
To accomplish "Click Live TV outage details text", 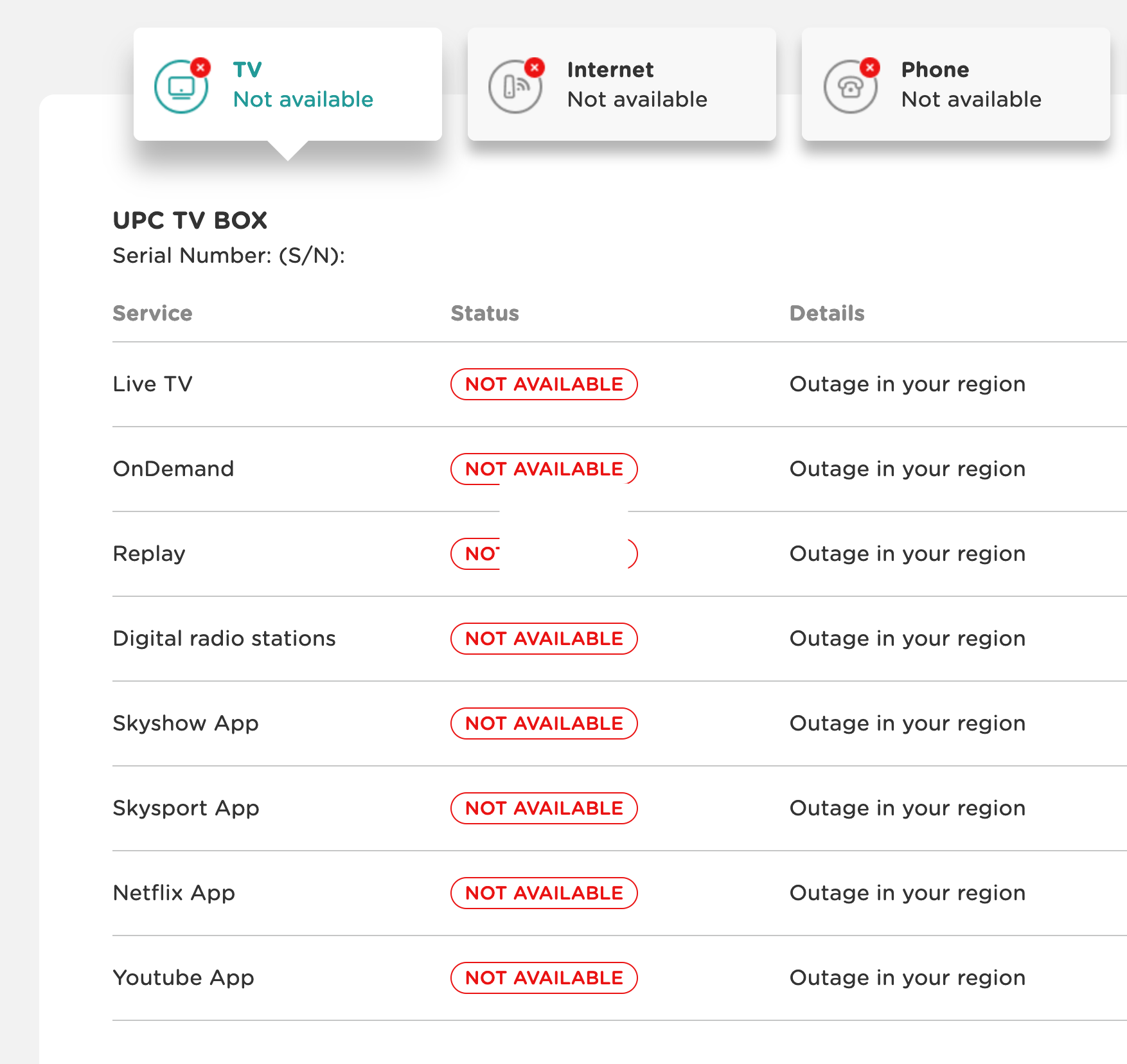I will tap(907, 384).
